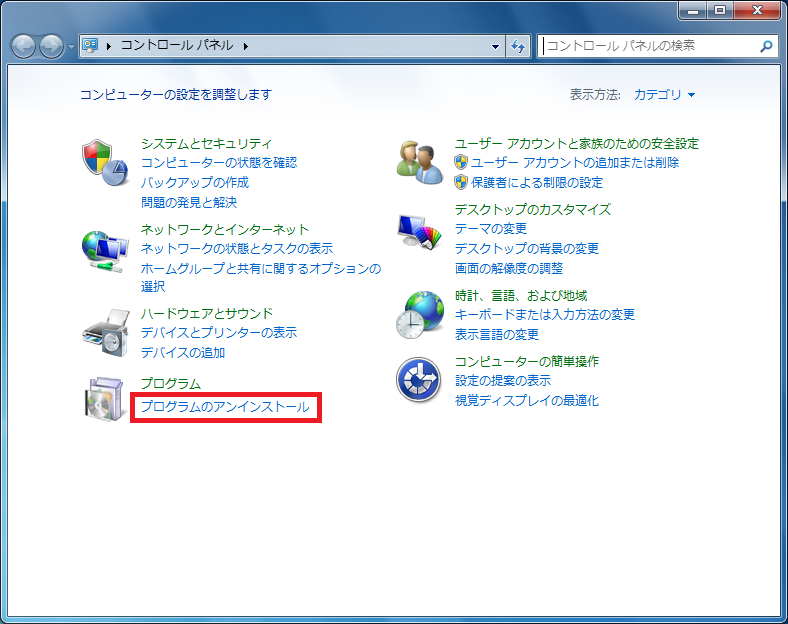Click the Programs category disc icon

105,399
